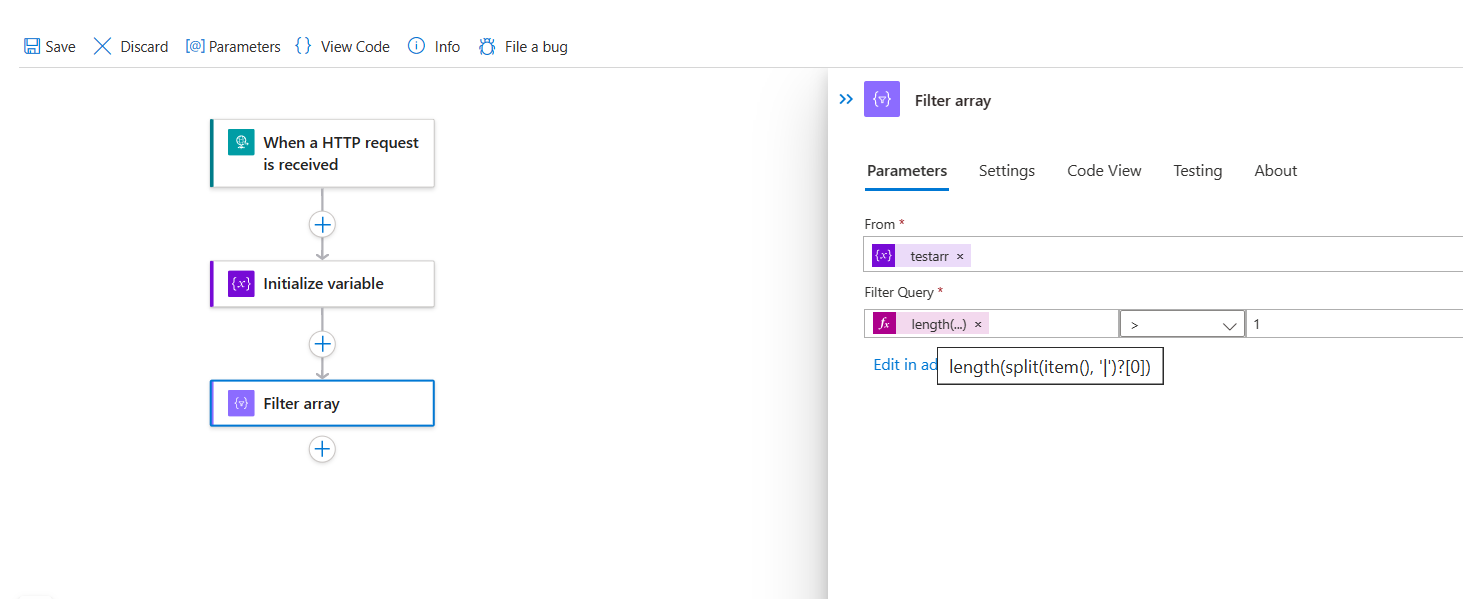Click the length expression tooltip text
Viewport: 1463px width, 599px height.
pyautogui.click(x=1049, y=366)
